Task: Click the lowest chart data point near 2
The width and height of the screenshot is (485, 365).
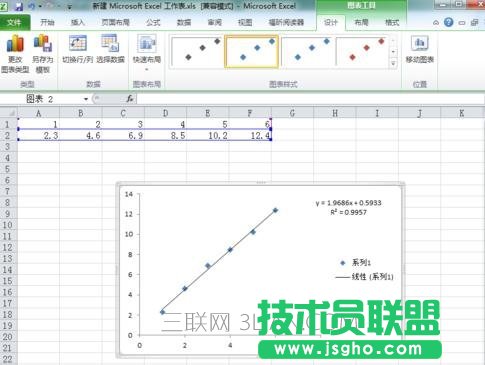Action: tap(162, 312)
